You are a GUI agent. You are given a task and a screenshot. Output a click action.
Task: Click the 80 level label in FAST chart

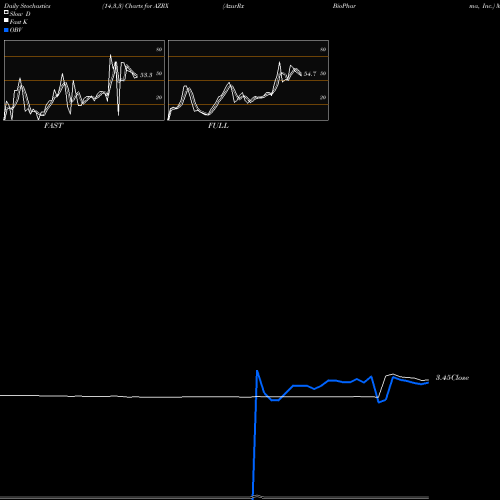159,49
